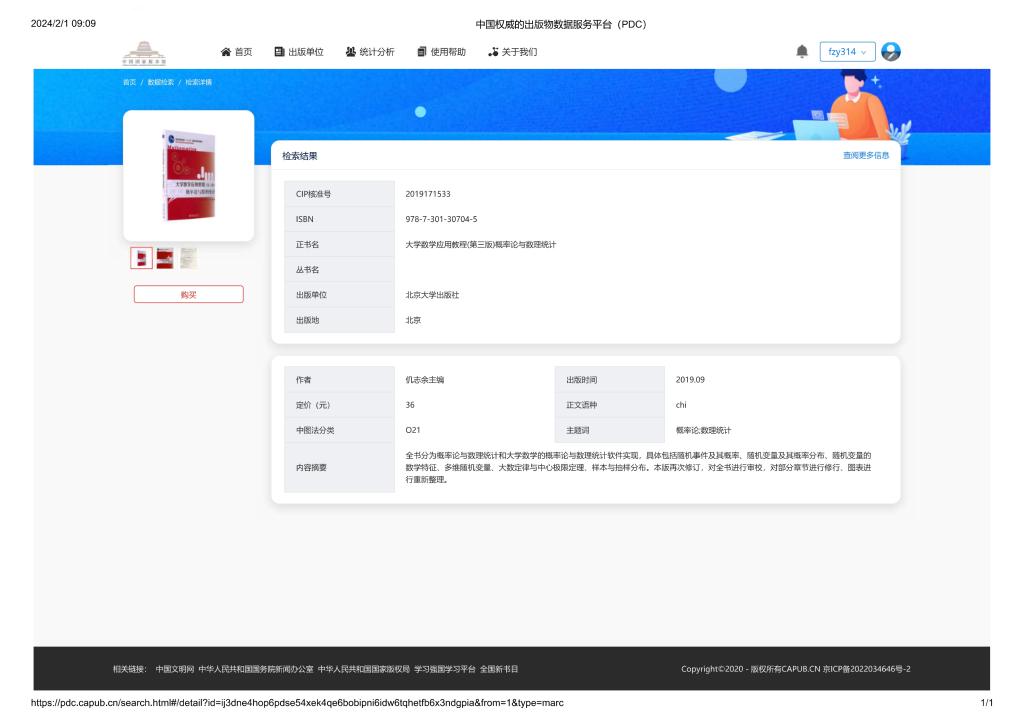Image resolution: width=1024 pixels, height=724 pixels.
Task: Click the 丛书名 field label
Action: click(307, 270)
